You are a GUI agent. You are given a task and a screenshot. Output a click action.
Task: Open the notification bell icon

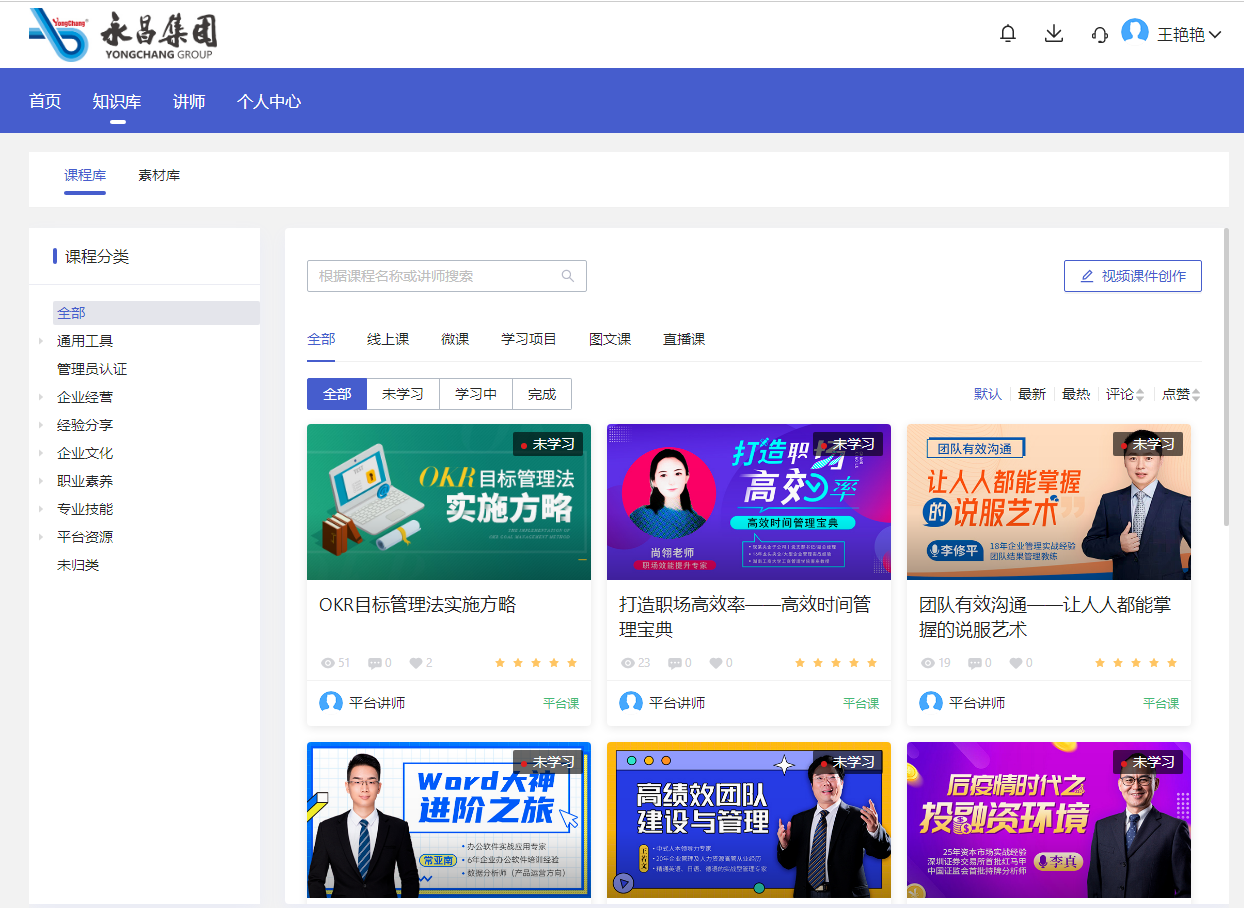(x=1007, y=34)
